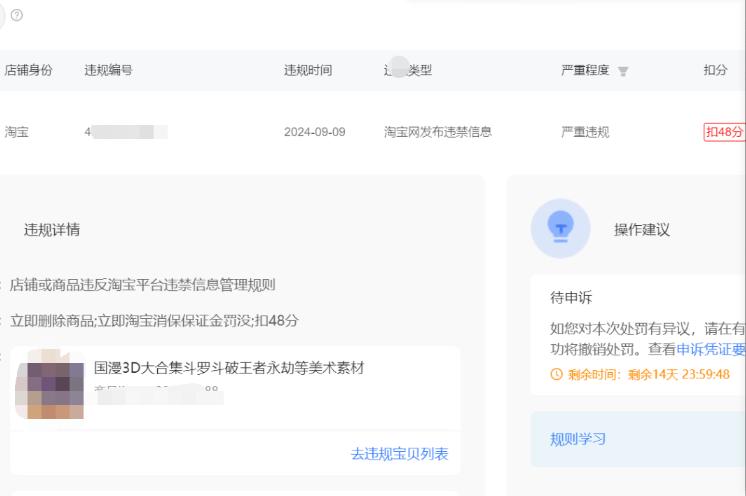Click the 违规详情 section heading

52,230
